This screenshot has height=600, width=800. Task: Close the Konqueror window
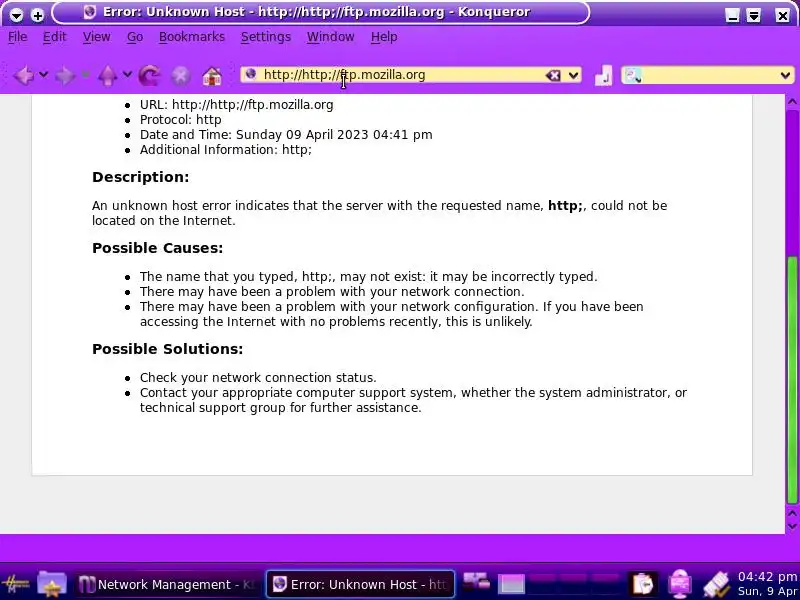pos(782,15)
